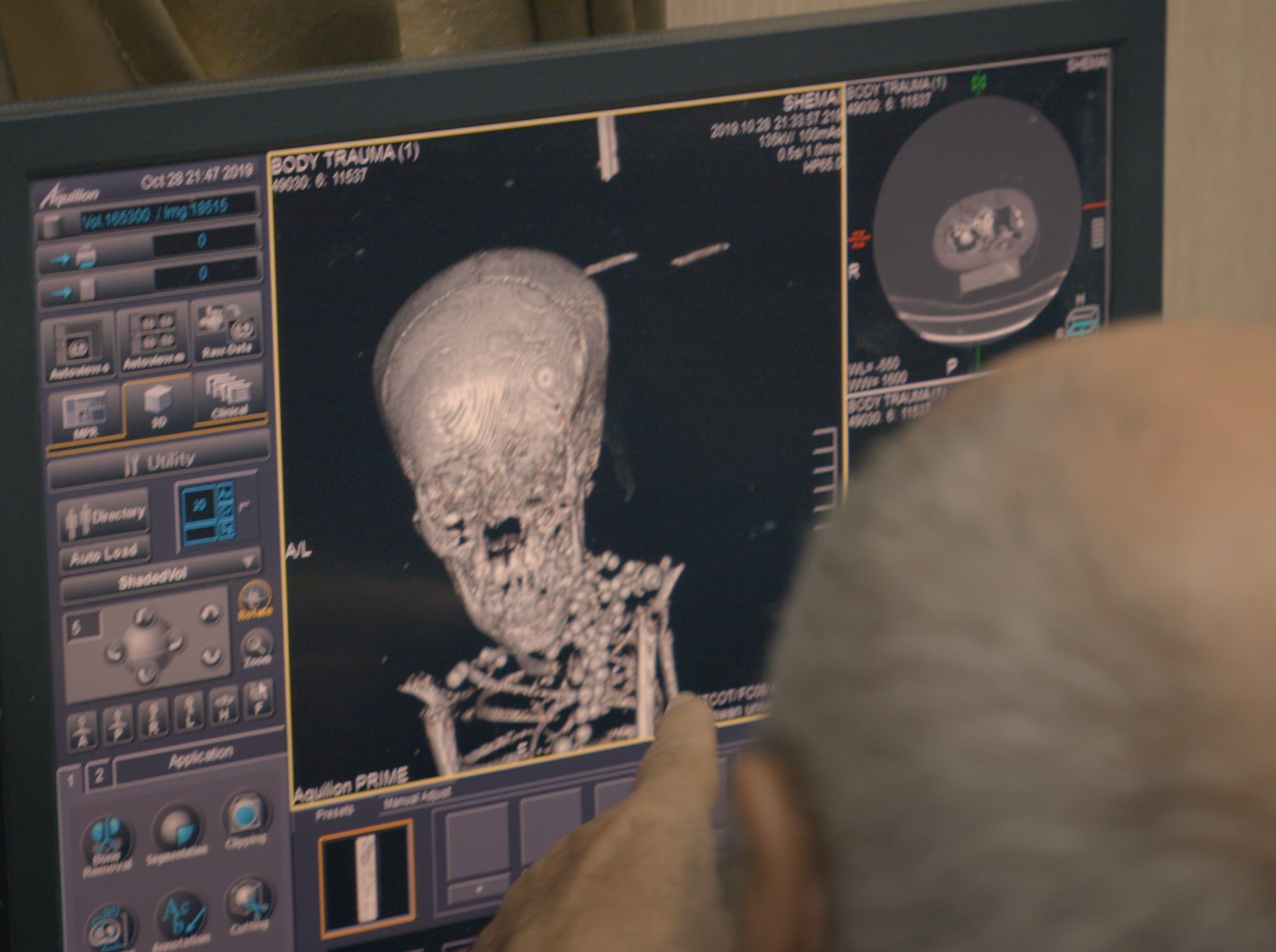1276x952 pixels.
Task: Click the Auto Load button
Action: 104,554
